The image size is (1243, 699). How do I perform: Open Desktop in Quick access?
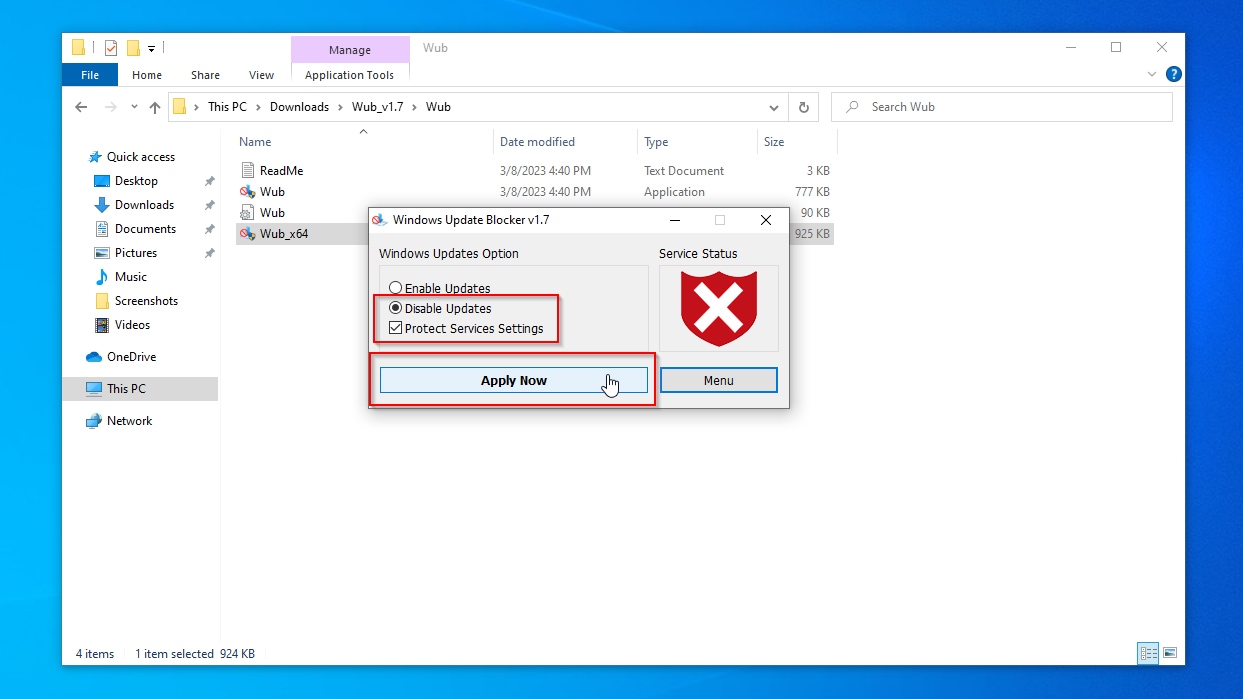click(x=136, y=181)
